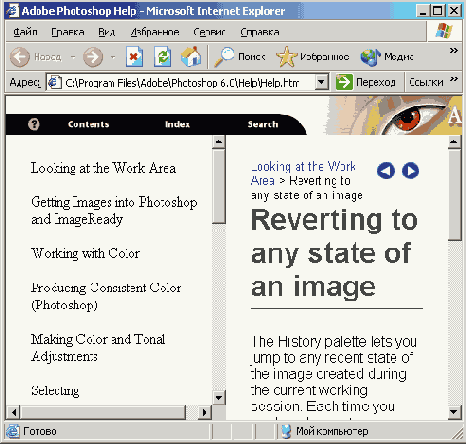
Task: Click the help question mark icon
Action: click(34, 124)
